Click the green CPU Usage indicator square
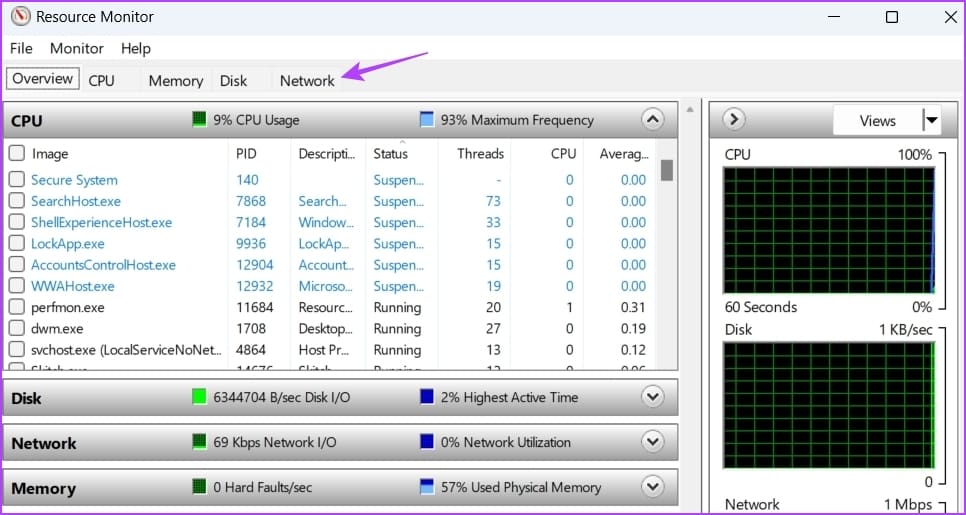 [199, 120]
